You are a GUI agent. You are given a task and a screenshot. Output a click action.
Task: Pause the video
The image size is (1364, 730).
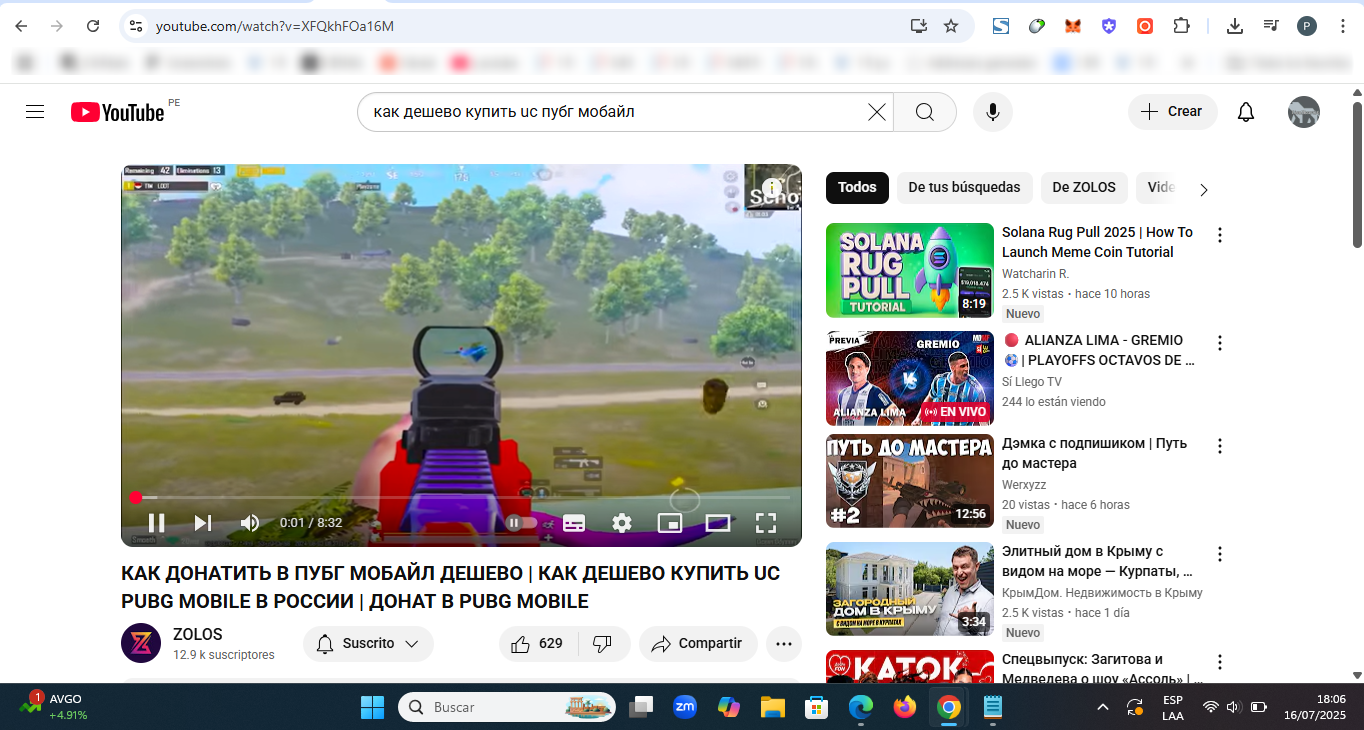click(x=157, y=523)
